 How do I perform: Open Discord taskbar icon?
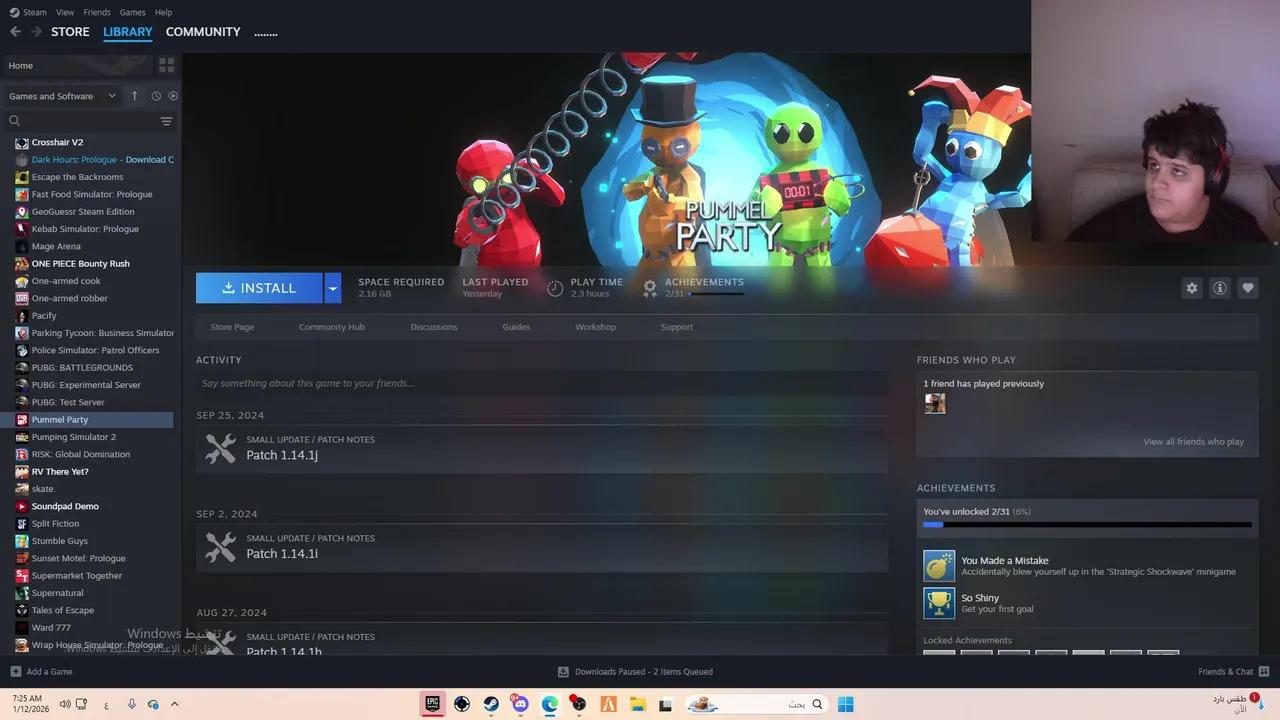[x=520, y=704]
